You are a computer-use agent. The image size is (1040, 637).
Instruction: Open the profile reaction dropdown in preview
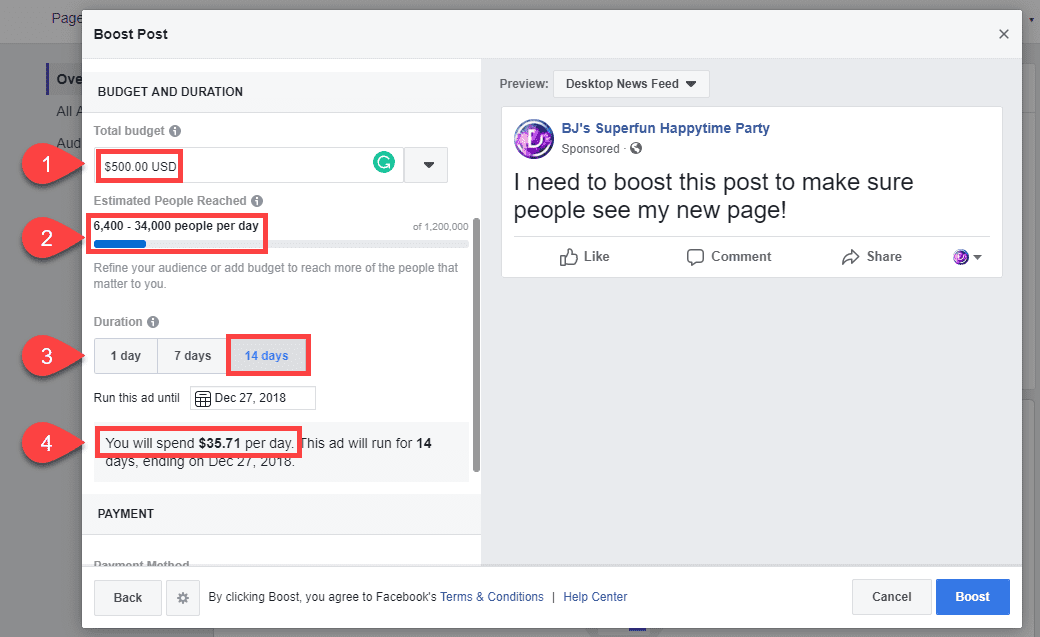click(966, 257)
